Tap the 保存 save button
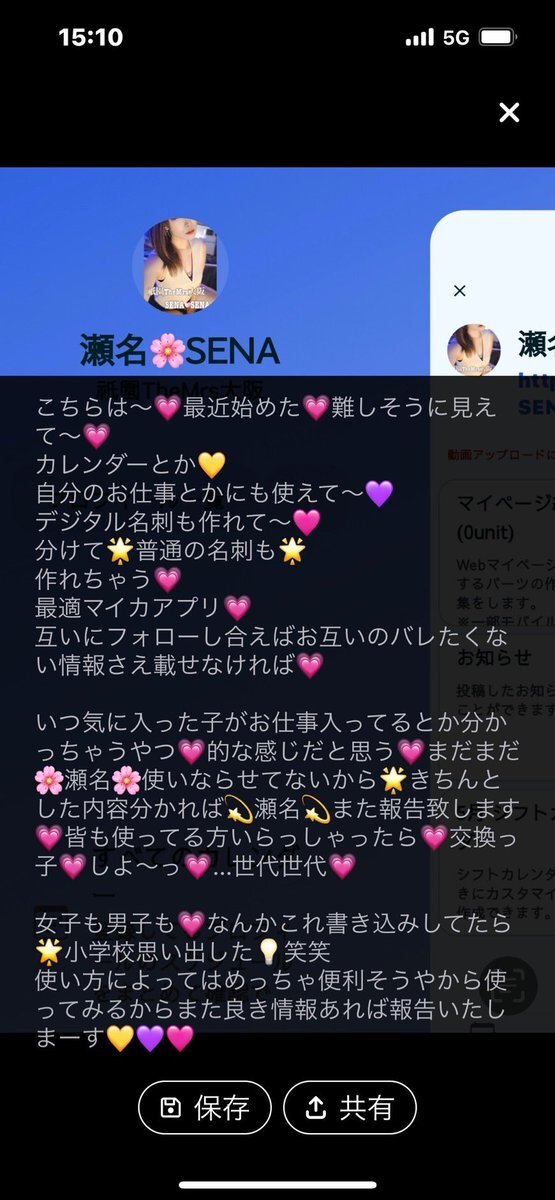The width and height of the screenshot is (555, 1200). click(x=205, y=1107)
